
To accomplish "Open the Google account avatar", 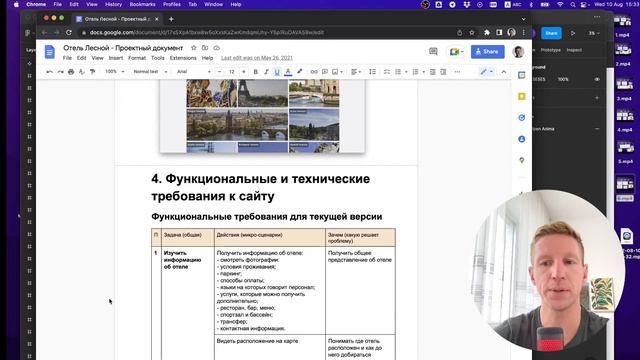I will coord(518,52).
